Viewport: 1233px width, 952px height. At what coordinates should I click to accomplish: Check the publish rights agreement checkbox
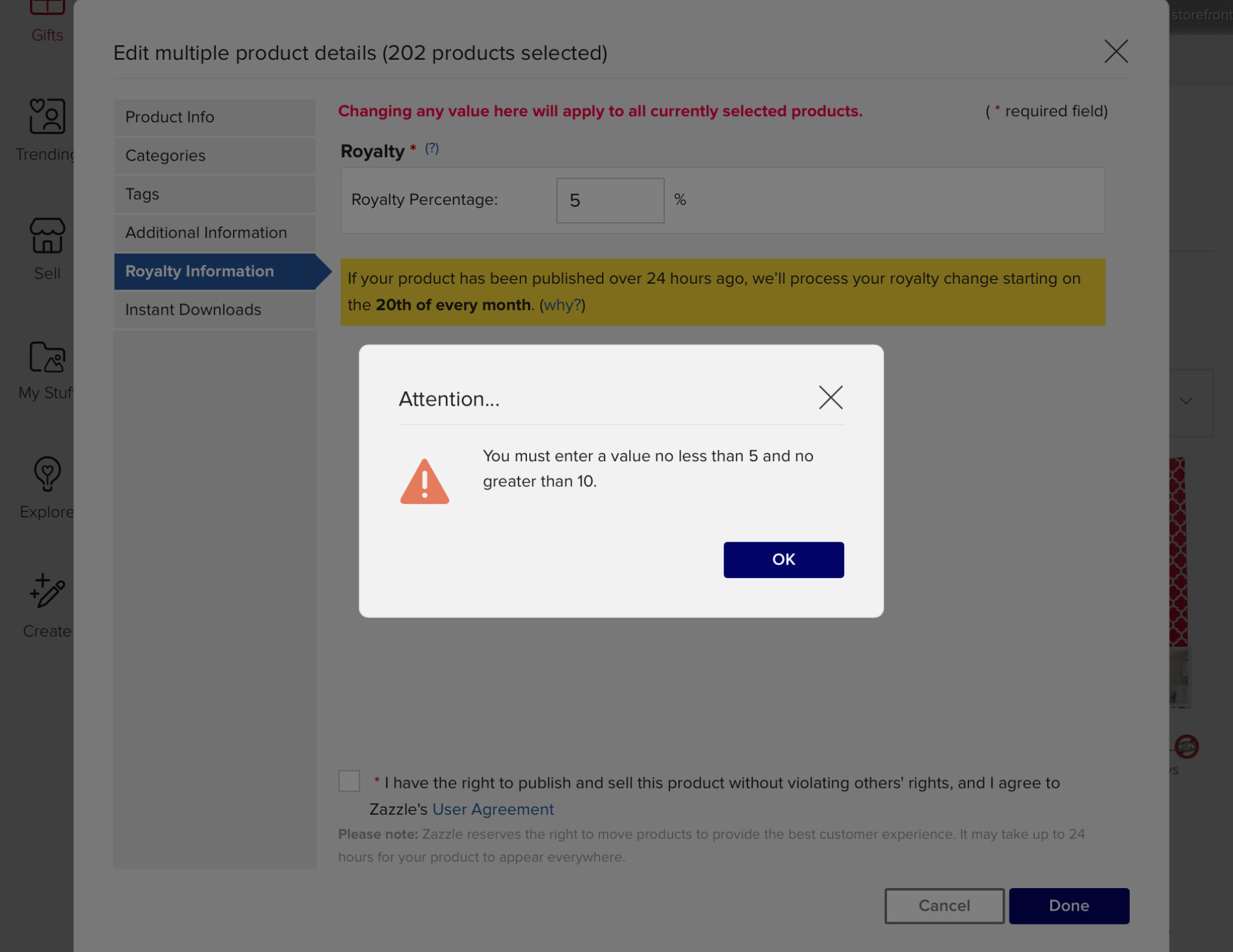[x=349, y=781]
